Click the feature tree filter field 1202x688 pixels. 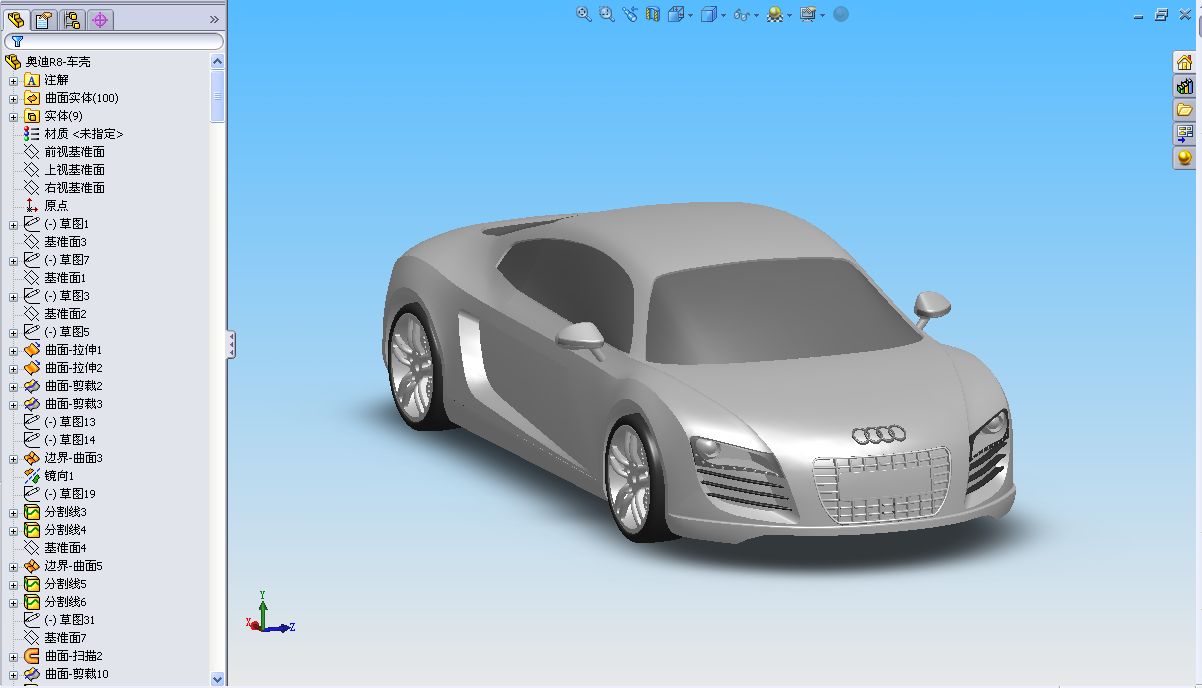click(114, 42)
